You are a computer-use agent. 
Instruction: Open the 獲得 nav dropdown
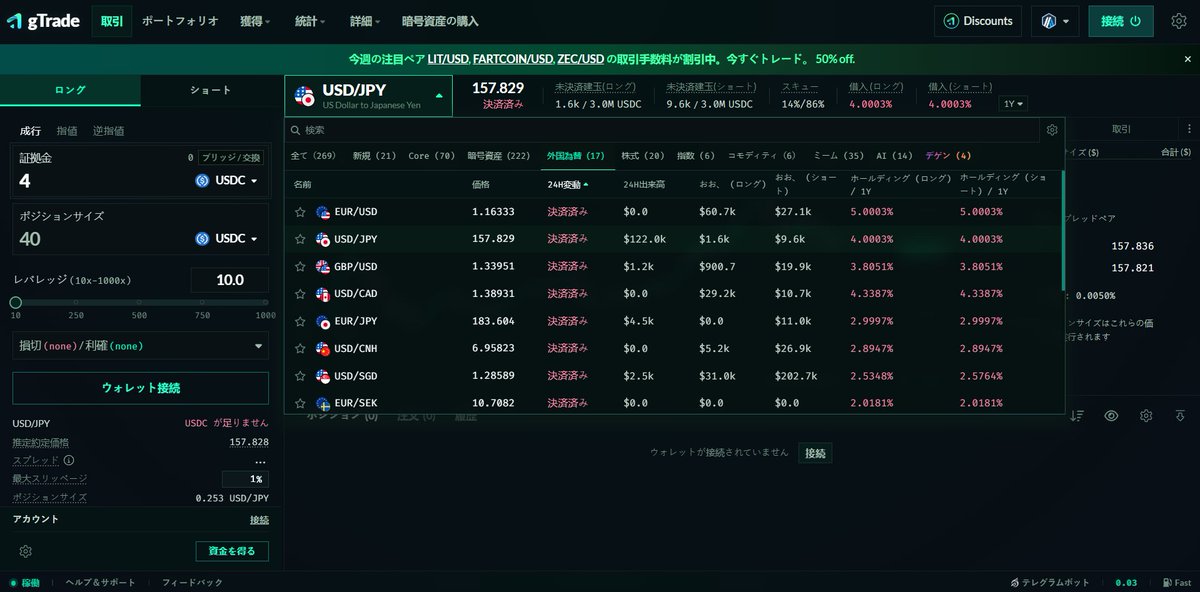[254, 21]
